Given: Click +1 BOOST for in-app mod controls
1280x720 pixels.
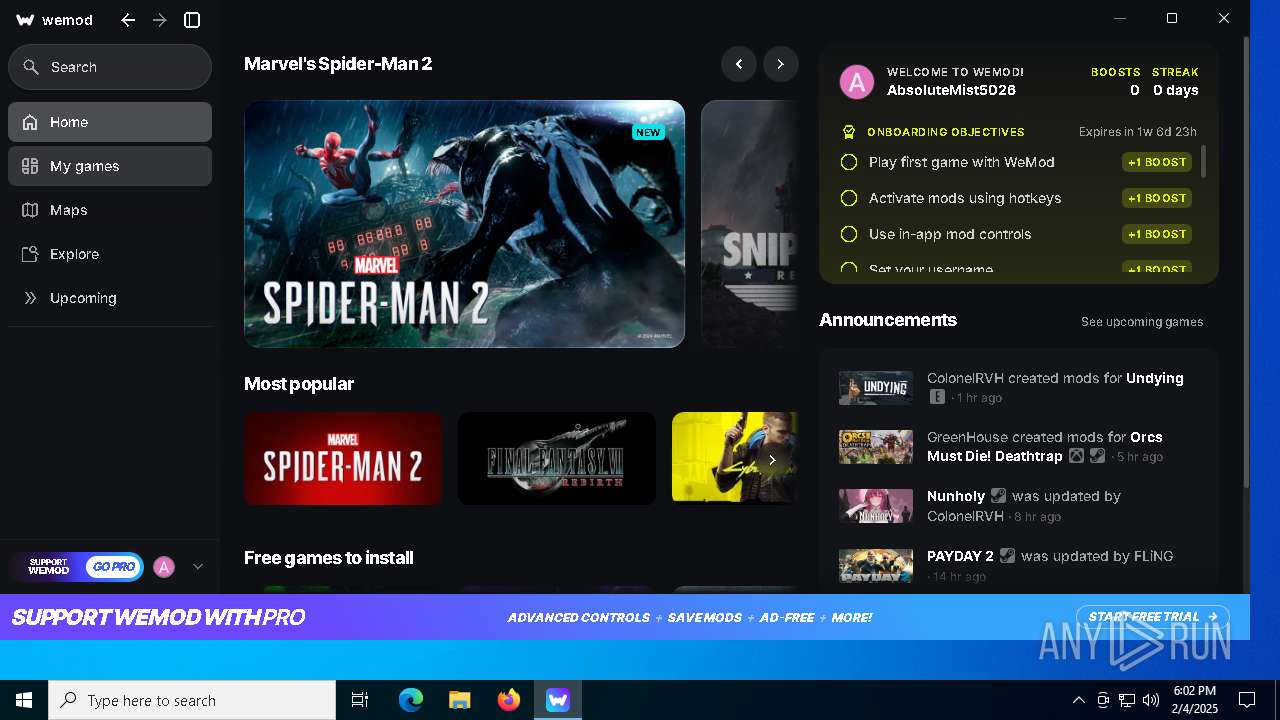Looking at the screenshot, I should 1157,234.
